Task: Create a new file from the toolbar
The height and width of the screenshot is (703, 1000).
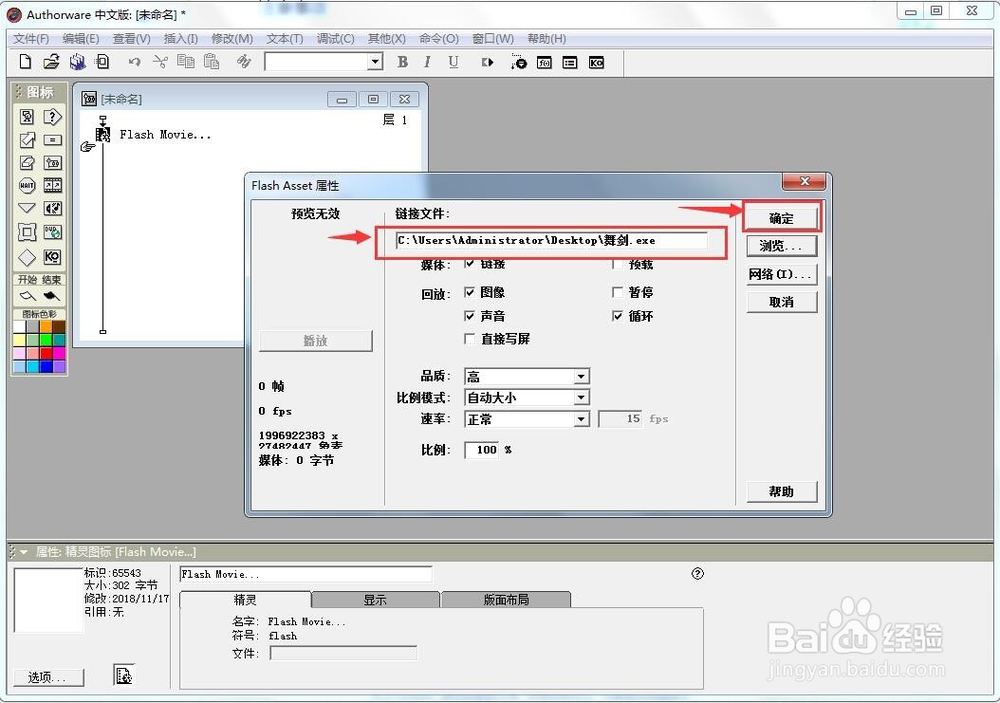Action: (25, 62)
